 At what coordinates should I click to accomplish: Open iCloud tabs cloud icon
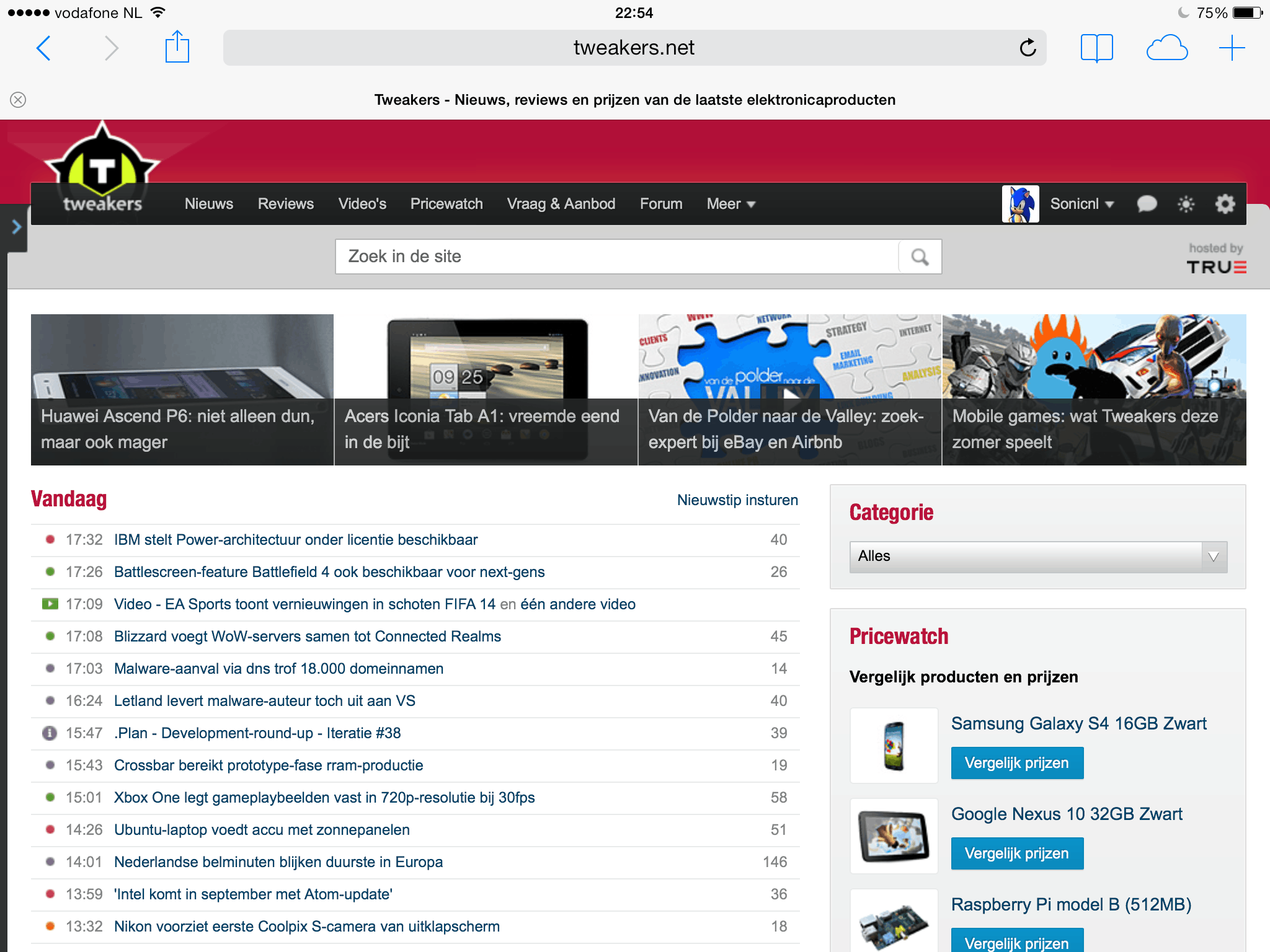point(1166,48)
